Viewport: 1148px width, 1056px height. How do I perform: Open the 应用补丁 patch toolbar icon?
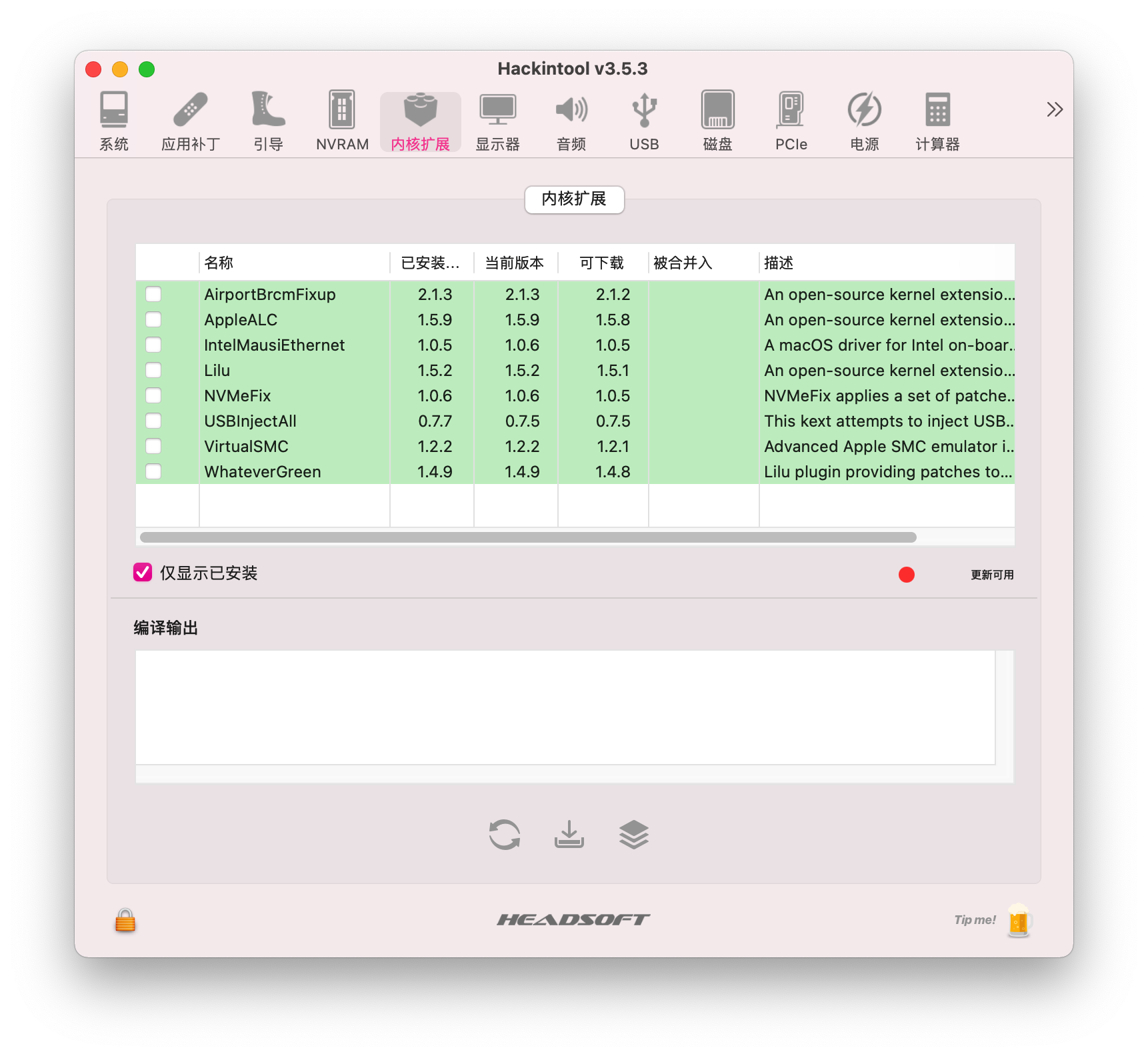click(191, 121)
